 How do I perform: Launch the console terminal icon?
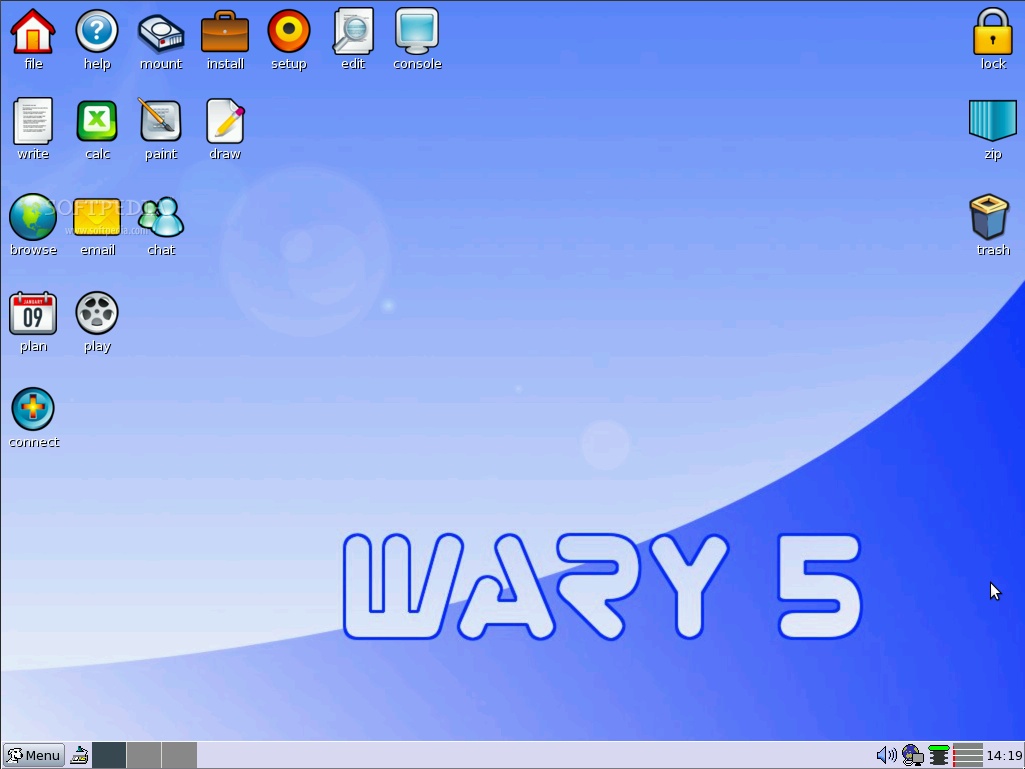[417, 32]
